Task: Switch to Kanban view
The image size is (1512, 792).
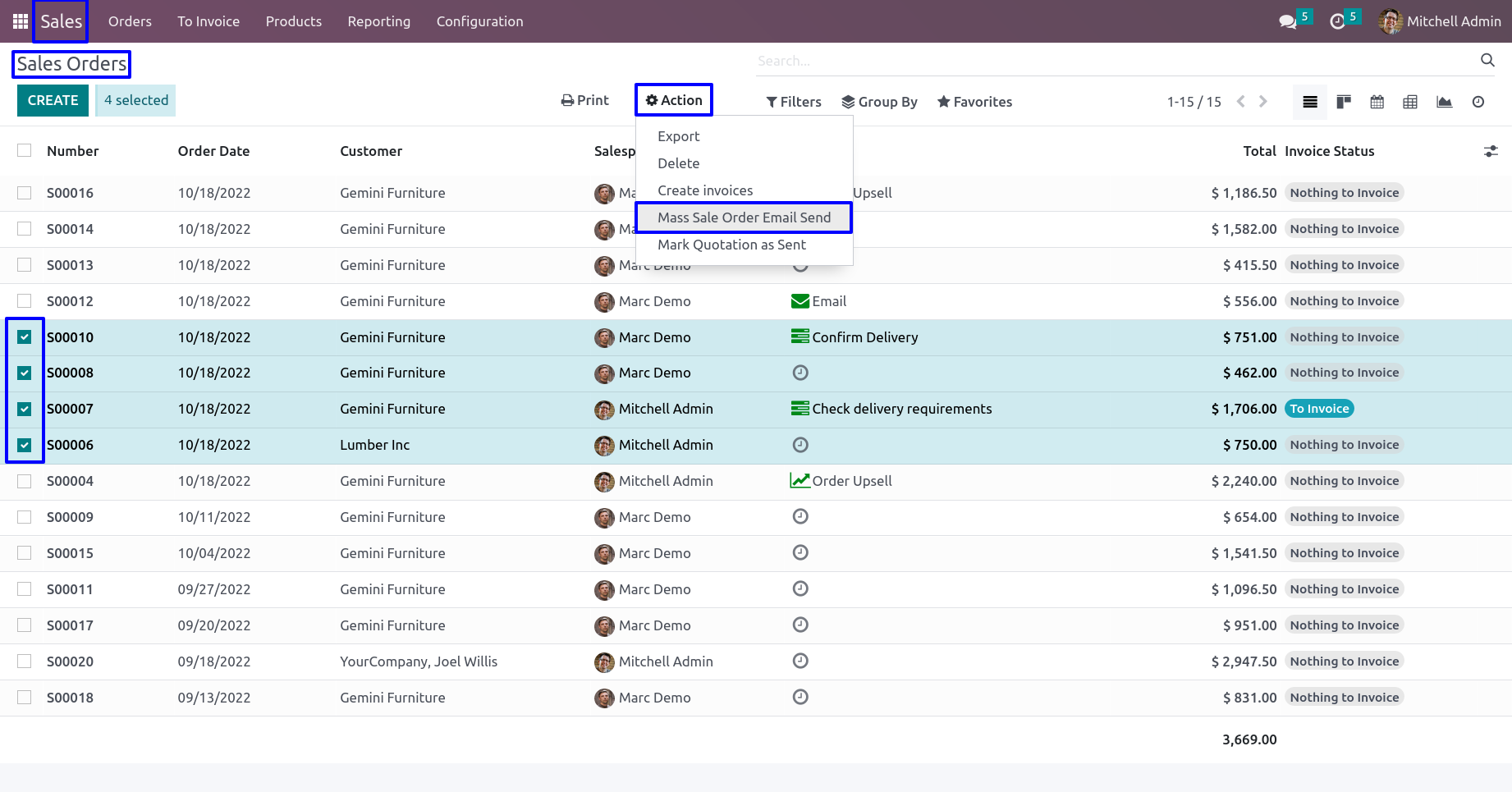Action: tap(1344, 102)
